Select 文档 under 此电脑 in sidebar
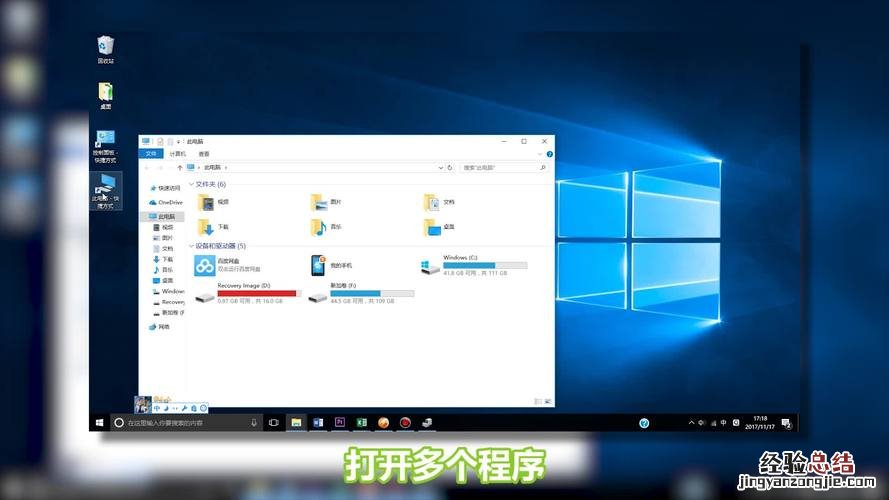Screen dimensions: 889x500 click(163, 249)
